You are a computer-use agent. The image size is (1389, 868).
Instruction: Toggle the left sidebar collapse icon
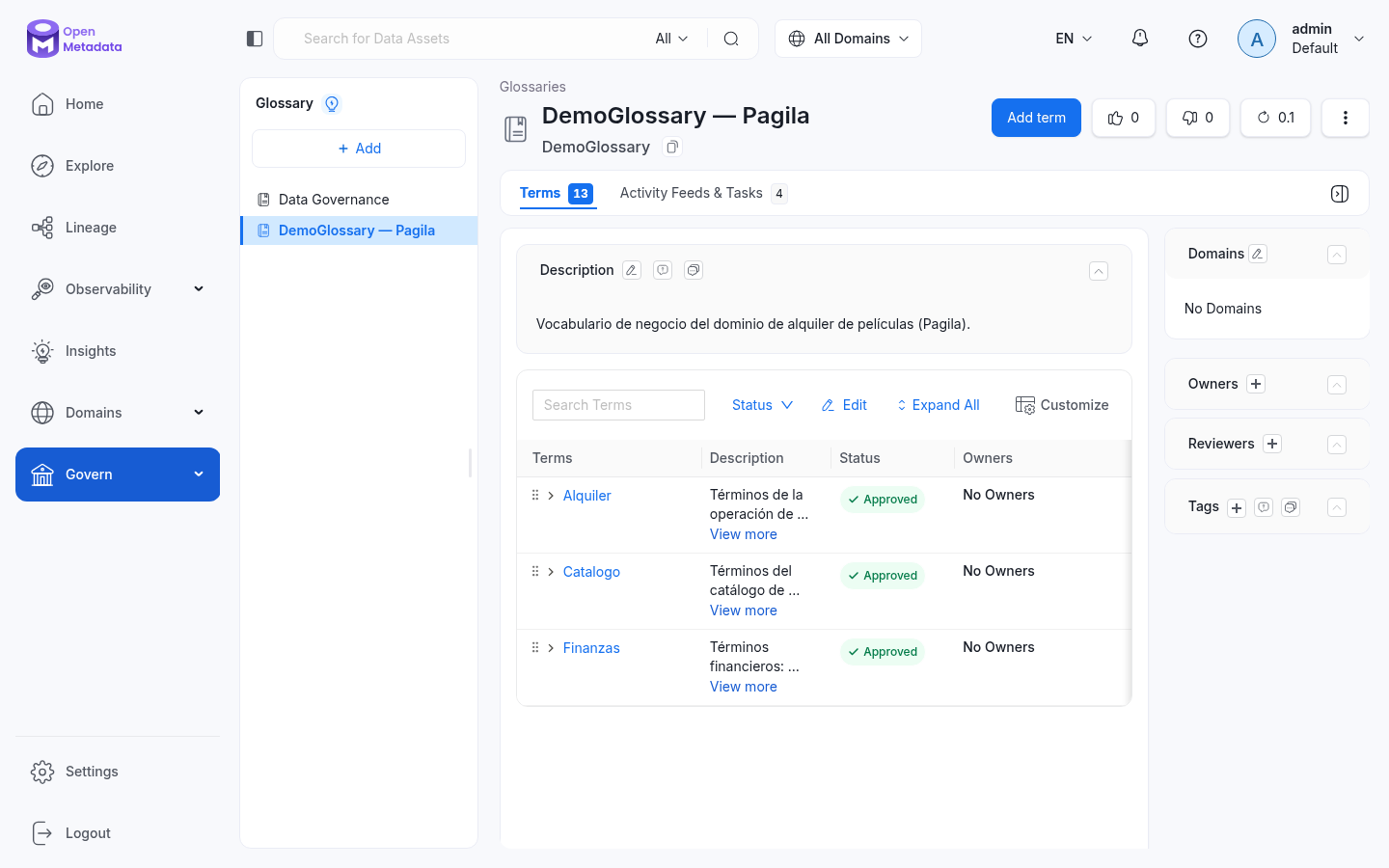click(x=255, y=39)
